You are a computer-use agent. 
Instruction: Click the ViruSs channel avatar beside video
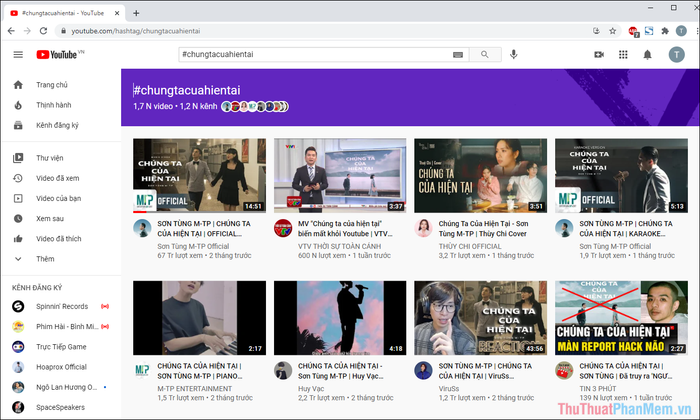pyautogui.click(x=423, y=370)
